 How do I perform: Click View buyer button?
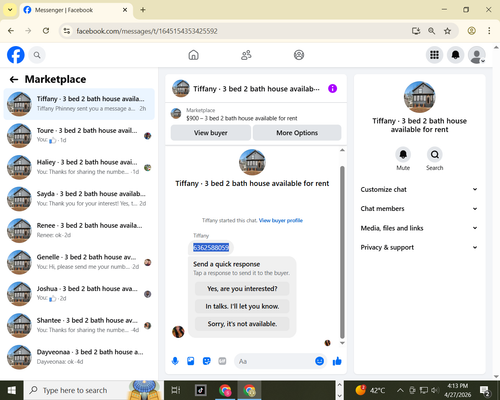(x=211, y=133)
